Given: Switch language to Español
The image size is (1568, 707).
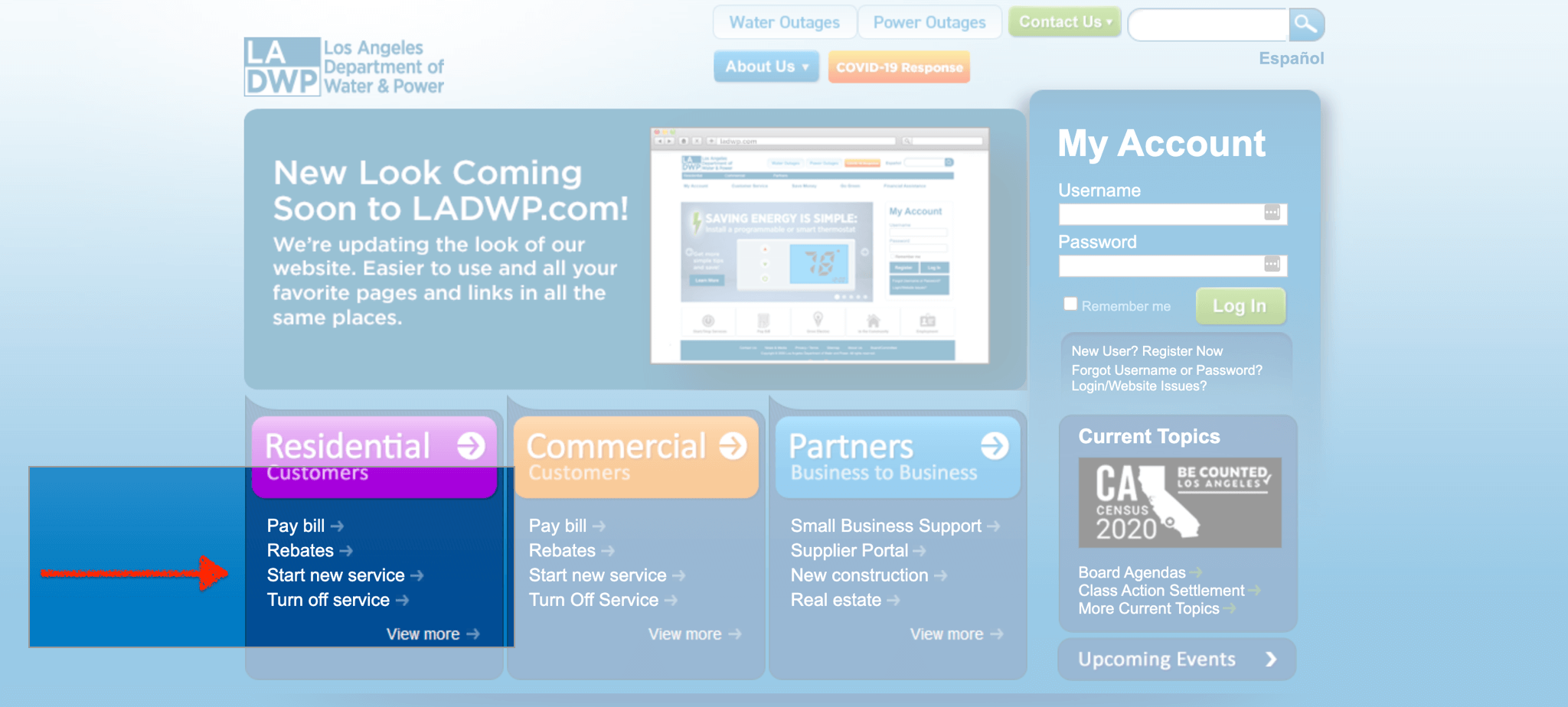Looking at the screenshot, I should point(1291,58).
